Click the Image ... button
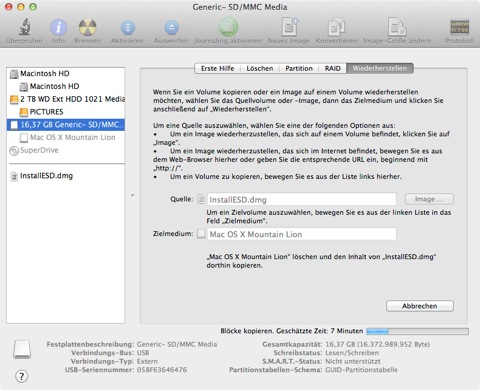The height and width of the screenshot is (390, 480). coord(429,199)
